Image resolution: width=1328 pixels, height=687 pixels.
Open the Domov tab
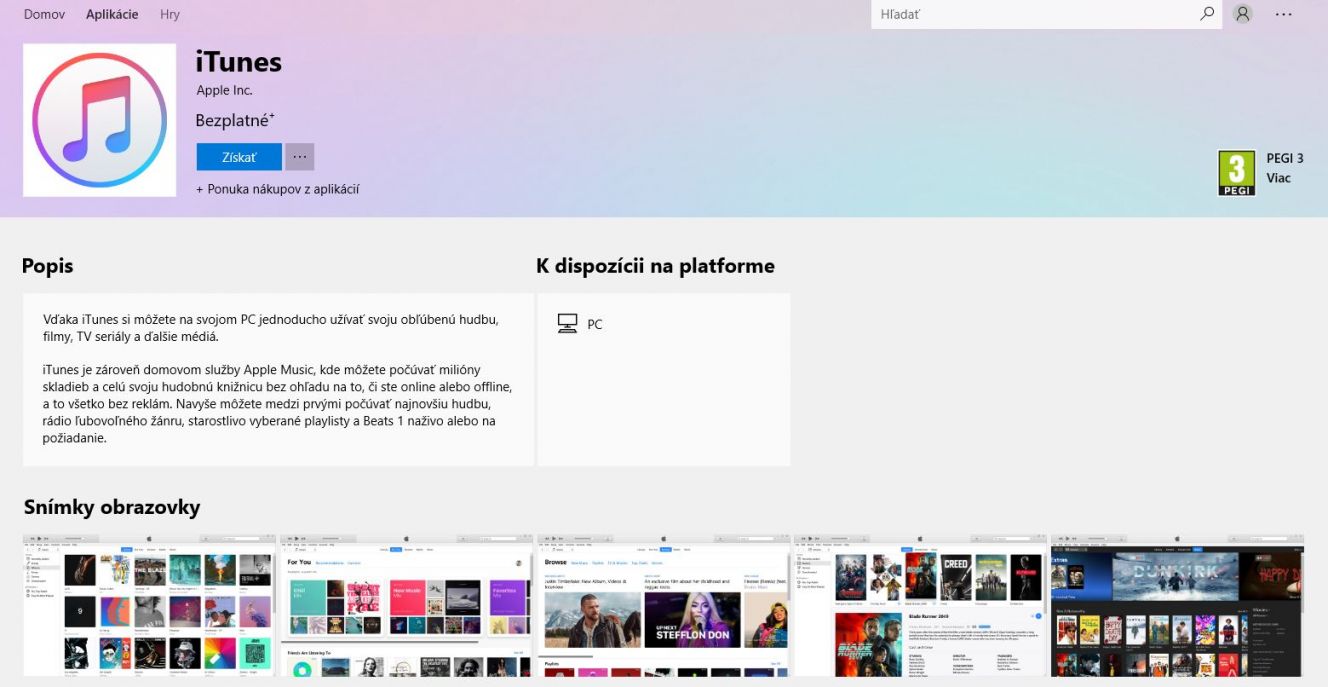44,15
